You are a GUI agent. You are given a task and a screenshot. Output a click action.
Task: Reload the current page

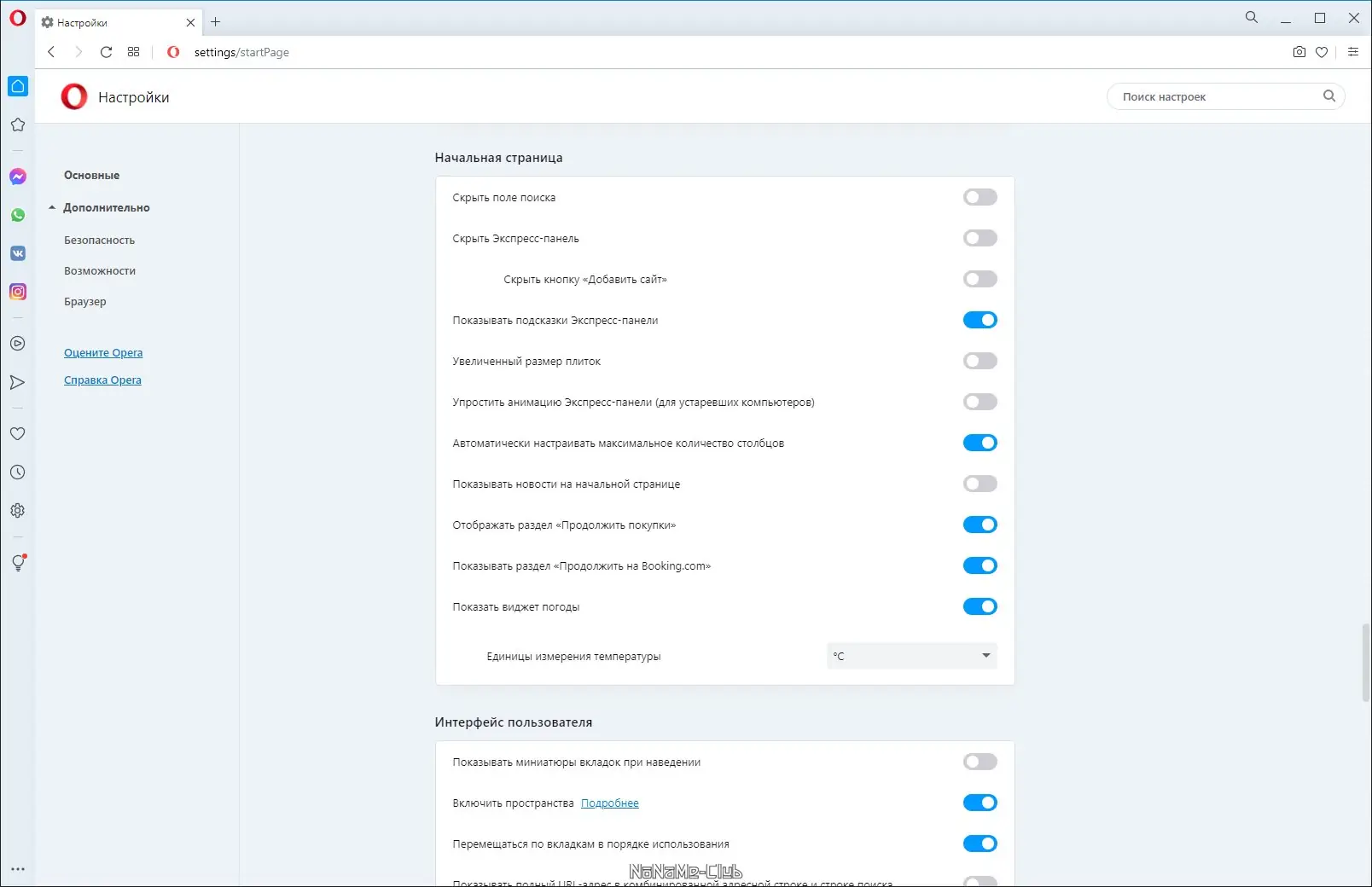[x=106, y=52]
